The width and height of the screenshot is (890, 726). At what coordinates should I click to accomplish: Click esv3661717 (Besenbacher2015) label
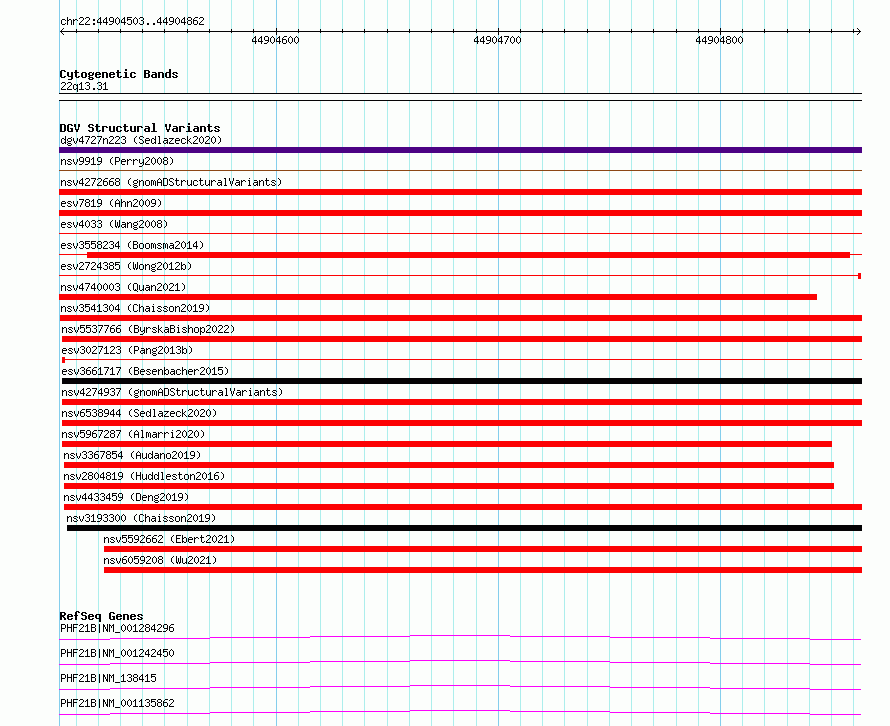tap(145, 371)
